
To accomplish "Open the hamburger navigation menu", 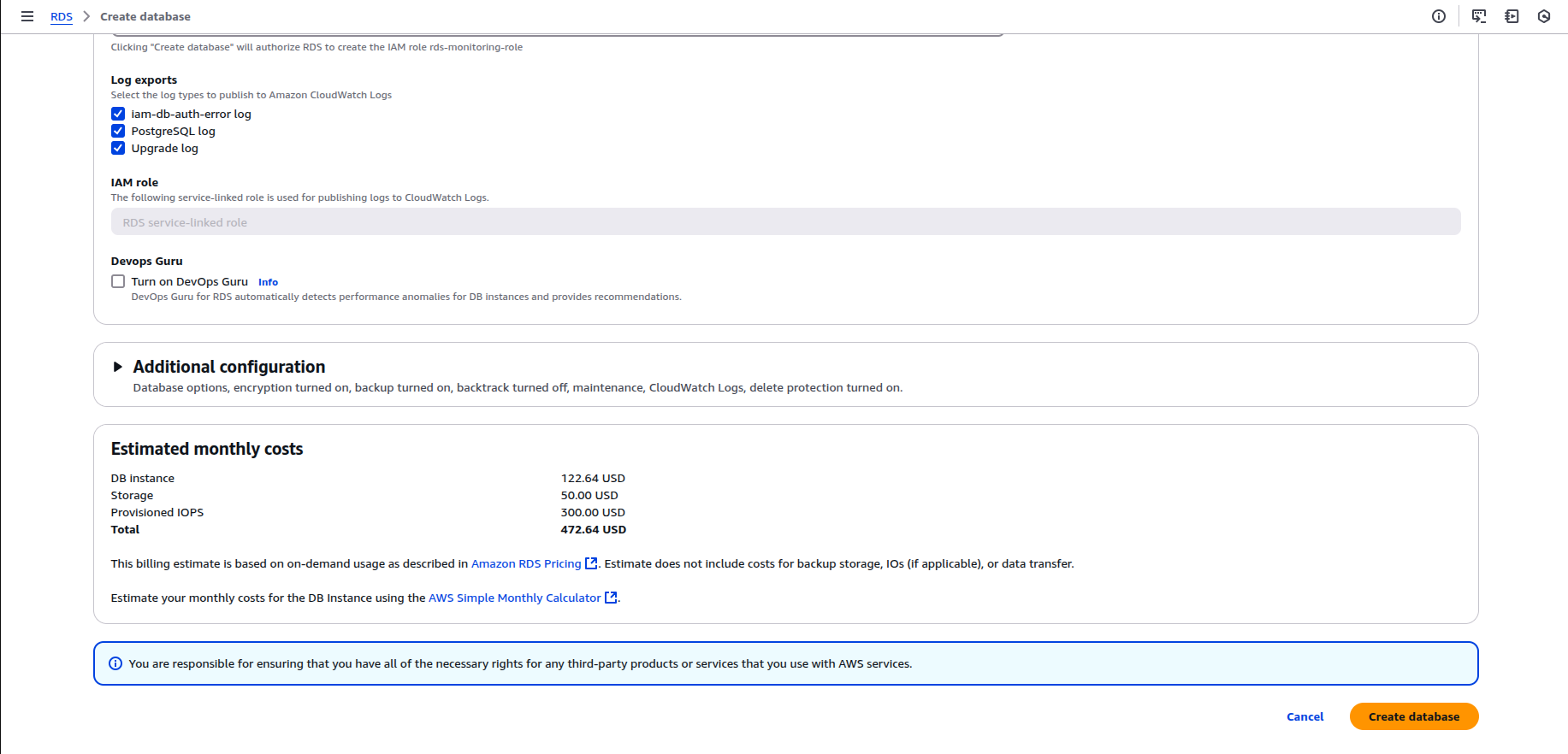I will 27,16.
